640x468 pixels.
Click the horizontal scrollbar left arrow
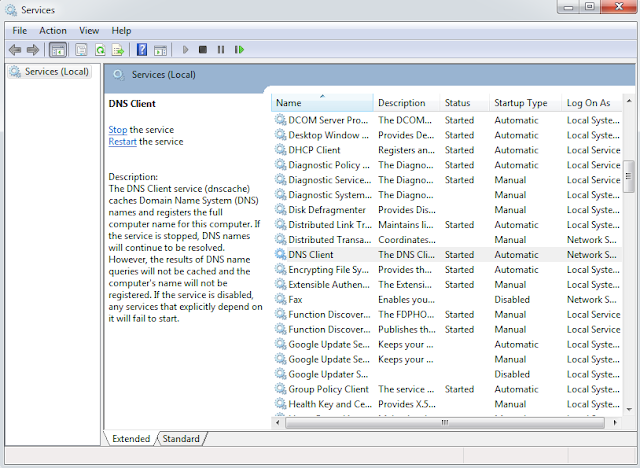tap(278, 423)
